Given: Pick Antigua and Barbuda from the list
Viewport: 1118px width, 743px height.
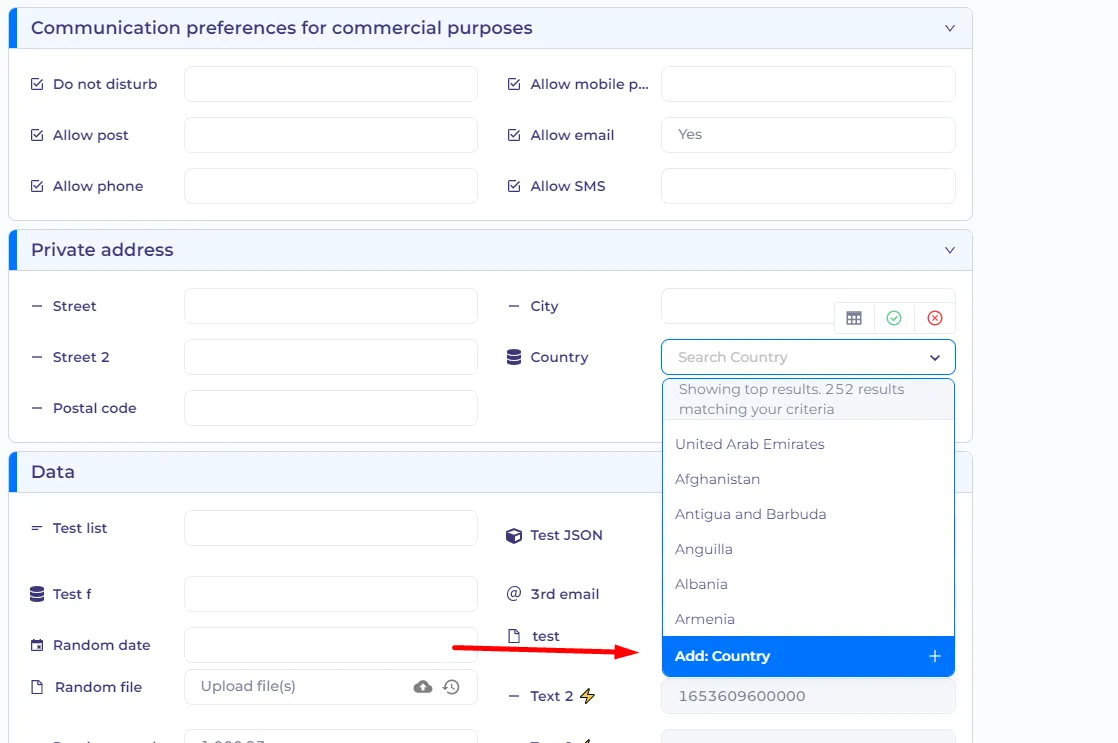Looking at the screenshot, I should (x=809, y=514).
